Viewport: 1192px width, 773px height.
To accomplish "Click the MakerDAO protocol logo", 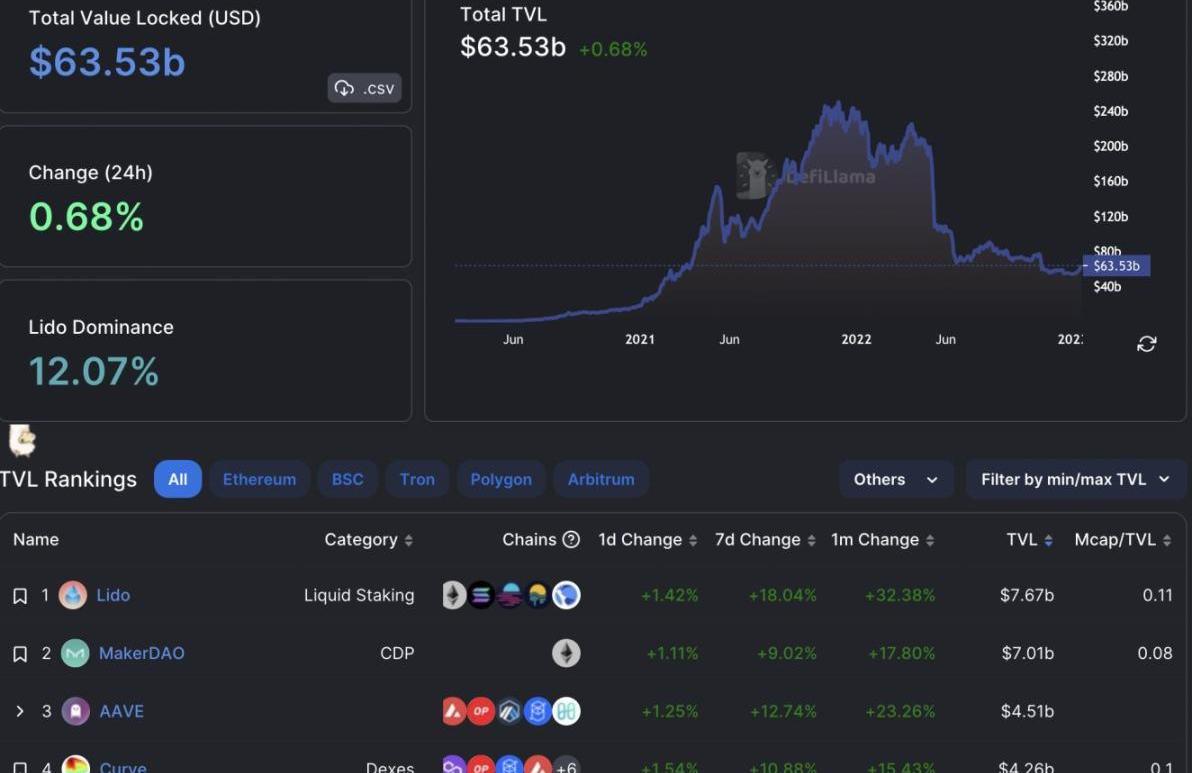I will pyautogui.click(x=75, y=654).
